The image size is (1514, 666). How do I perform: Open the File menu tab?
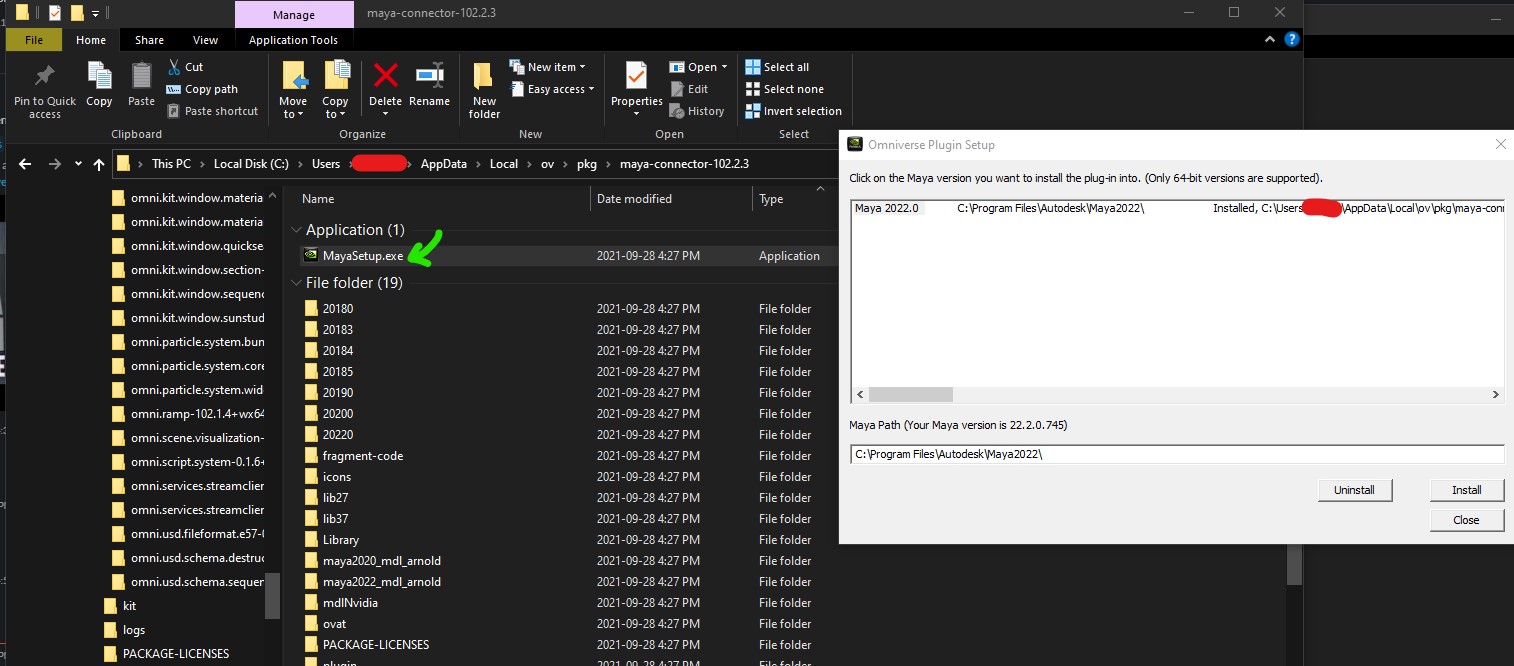coord(34,40)
